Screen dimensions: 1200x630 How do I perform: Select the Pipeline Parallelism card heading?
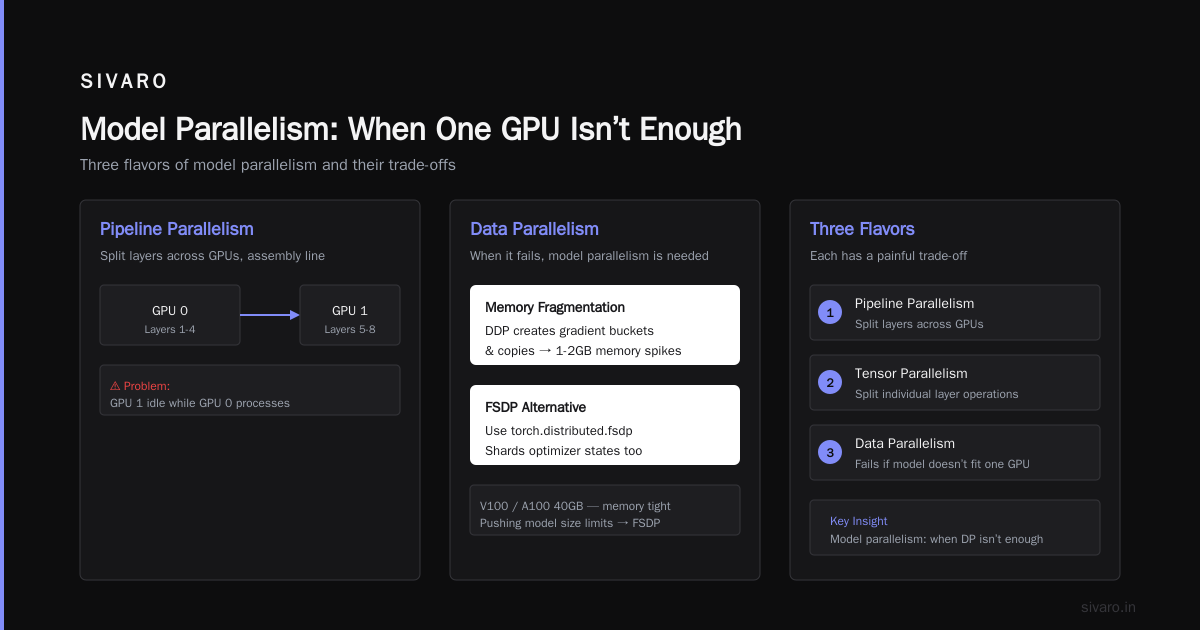(x=177, y=229)
